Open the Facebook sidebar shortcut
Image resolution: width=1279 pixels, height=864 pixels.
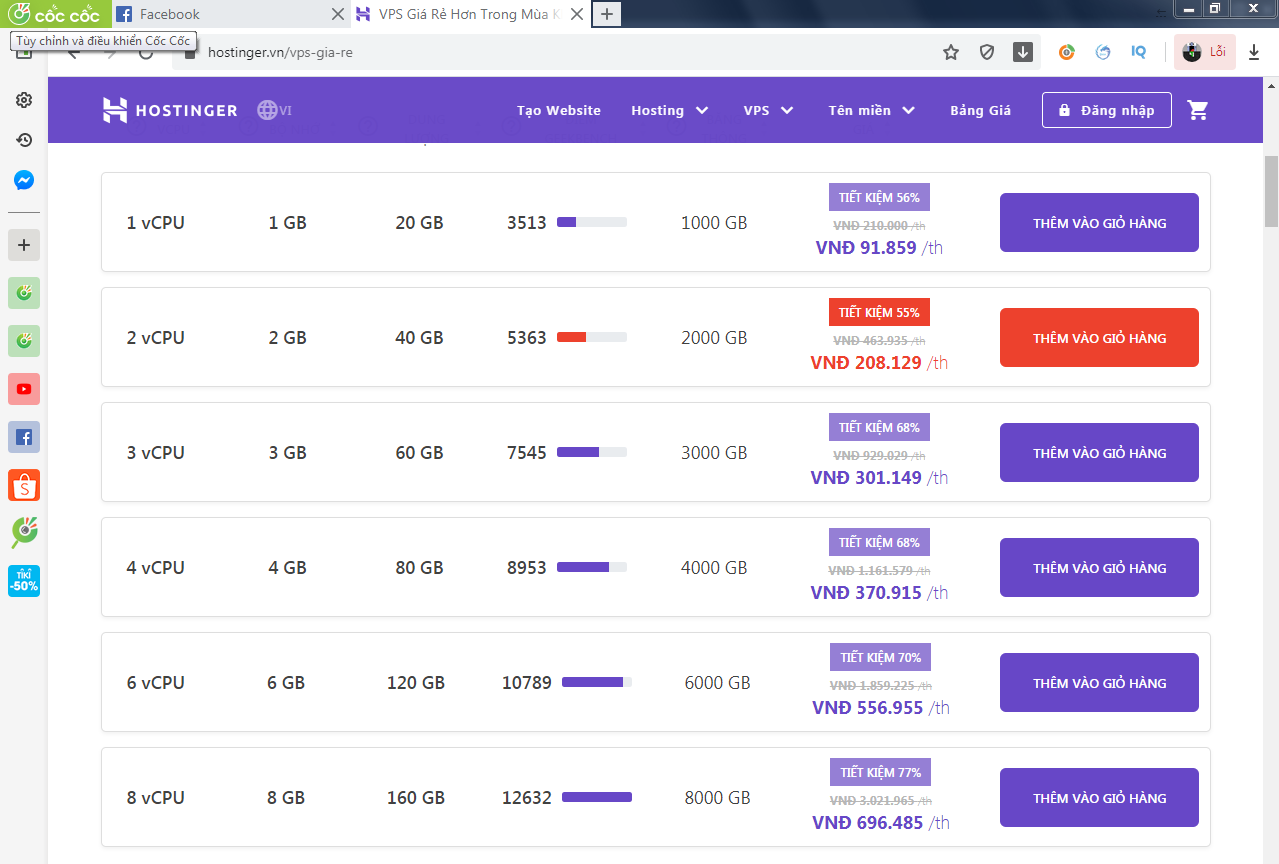coord(24,437)
